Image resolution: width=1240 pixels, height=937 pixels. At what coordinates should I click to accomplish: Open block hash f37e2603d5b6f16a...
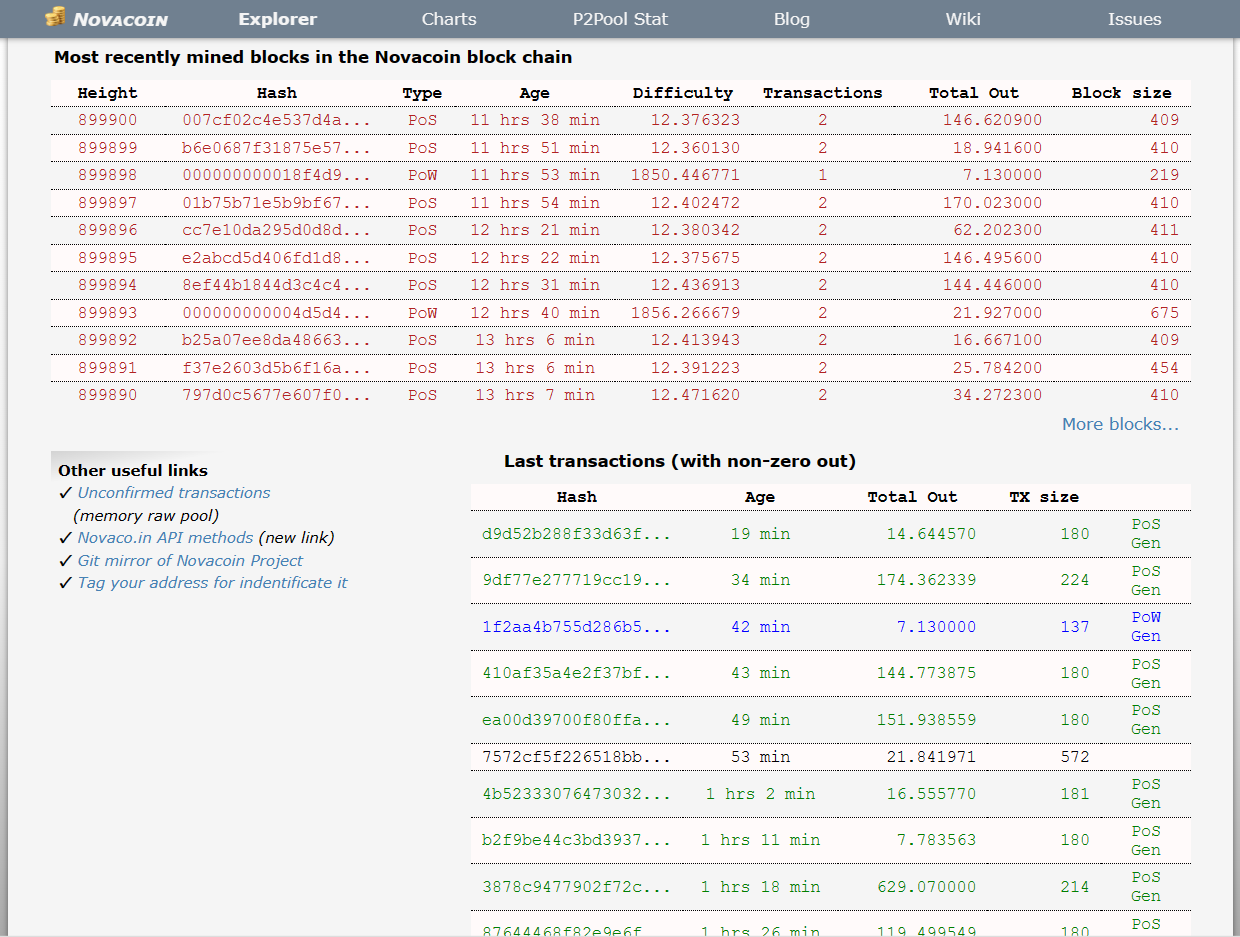(x=276, y=368)
